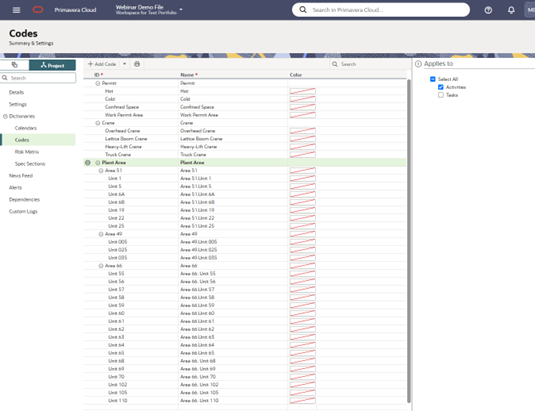Image resolution: width=535 pixels, height=411 pixels.
Task: Sort by the Name column header
Action: pos(187,75)
